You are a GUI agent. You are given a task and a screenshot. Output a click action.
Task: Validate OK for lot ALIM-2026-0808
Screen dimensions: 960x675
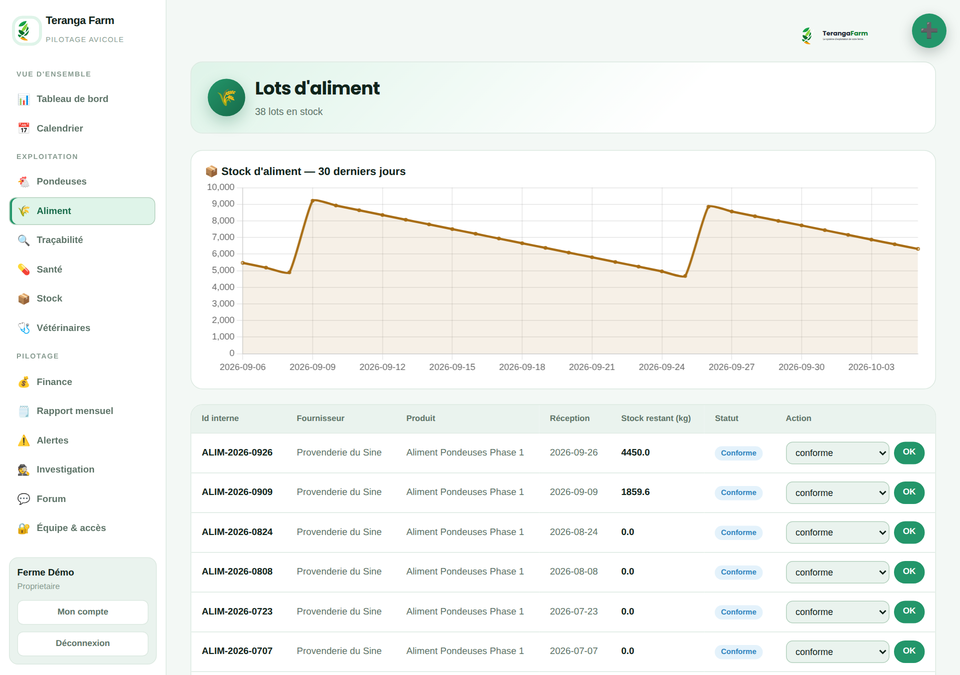pos(909,572)
